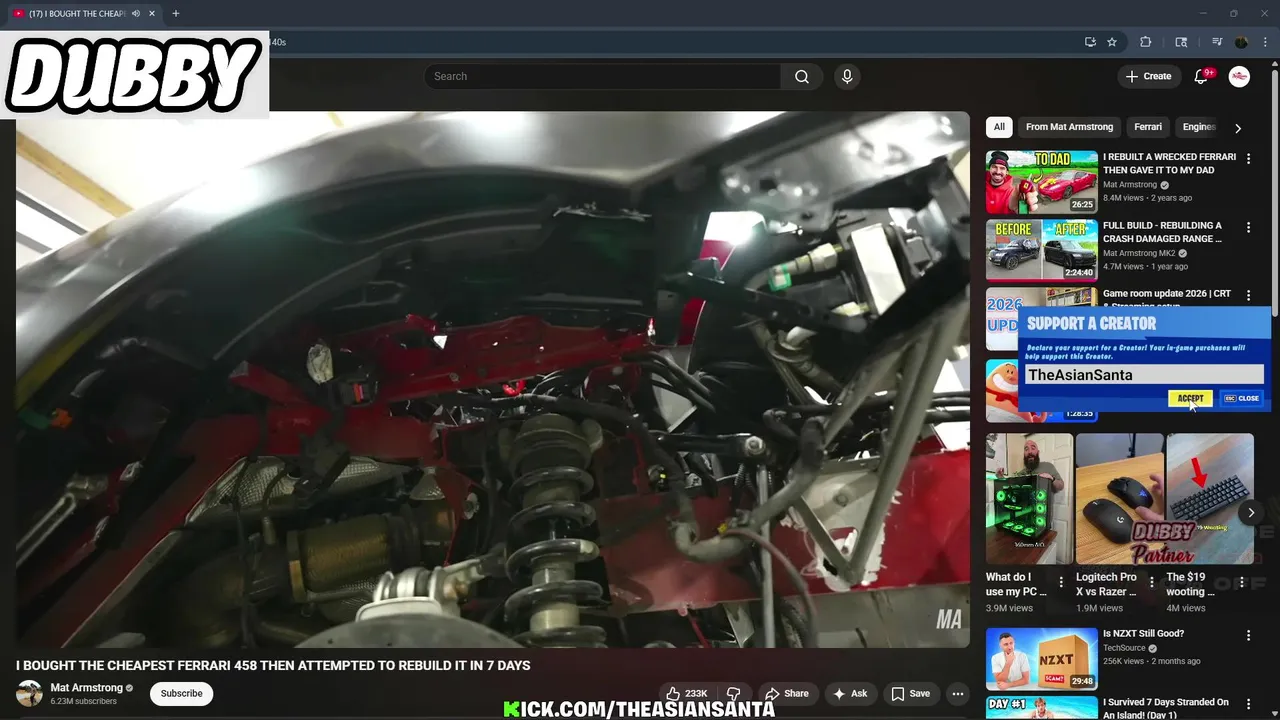The image size is (1280, 720).
Task: Click the Create button
Action: (x=1148, y=77)
